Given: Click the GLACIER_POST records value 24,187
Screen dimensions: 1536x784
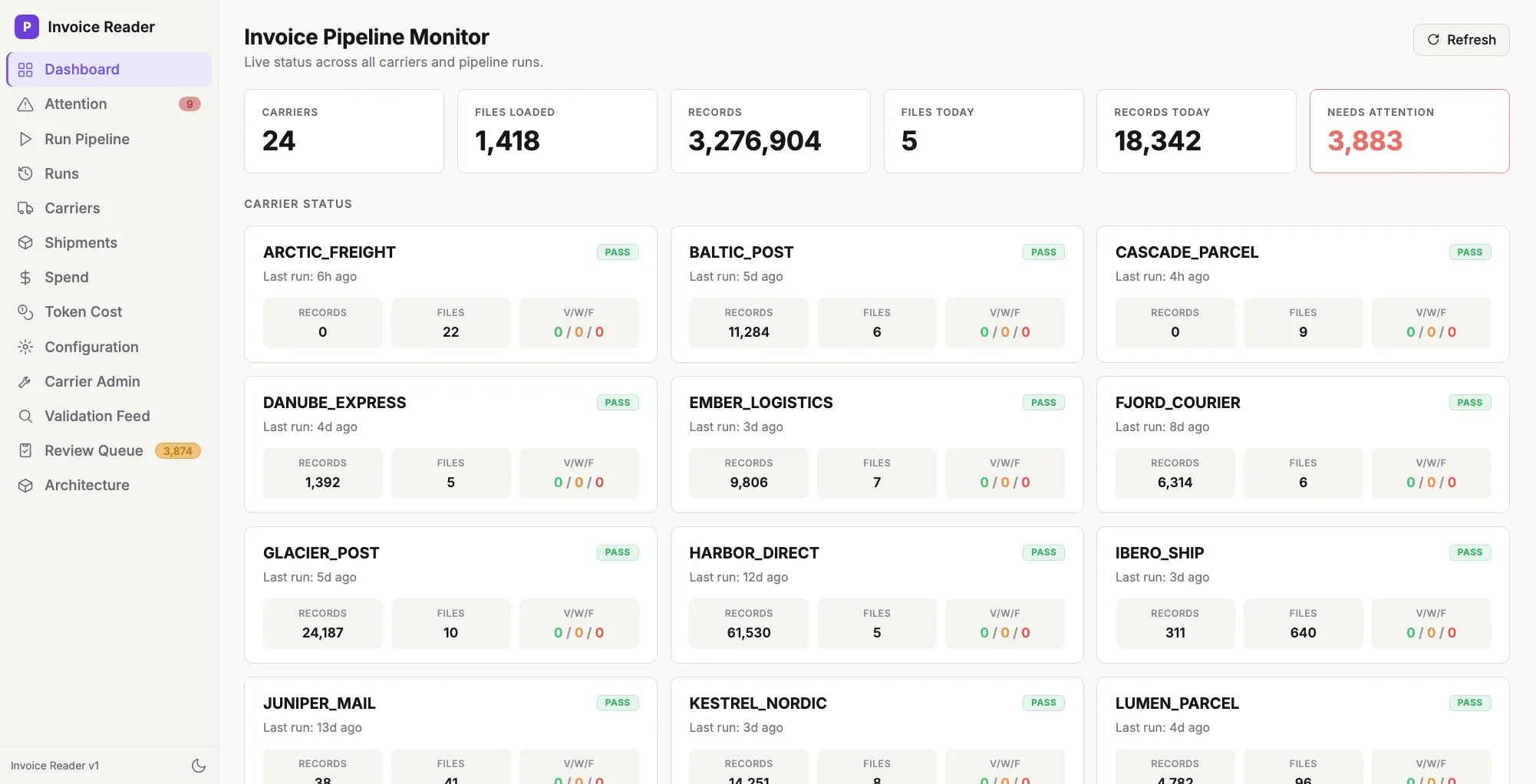Looking at the screenshot, I should click(322, 633).
